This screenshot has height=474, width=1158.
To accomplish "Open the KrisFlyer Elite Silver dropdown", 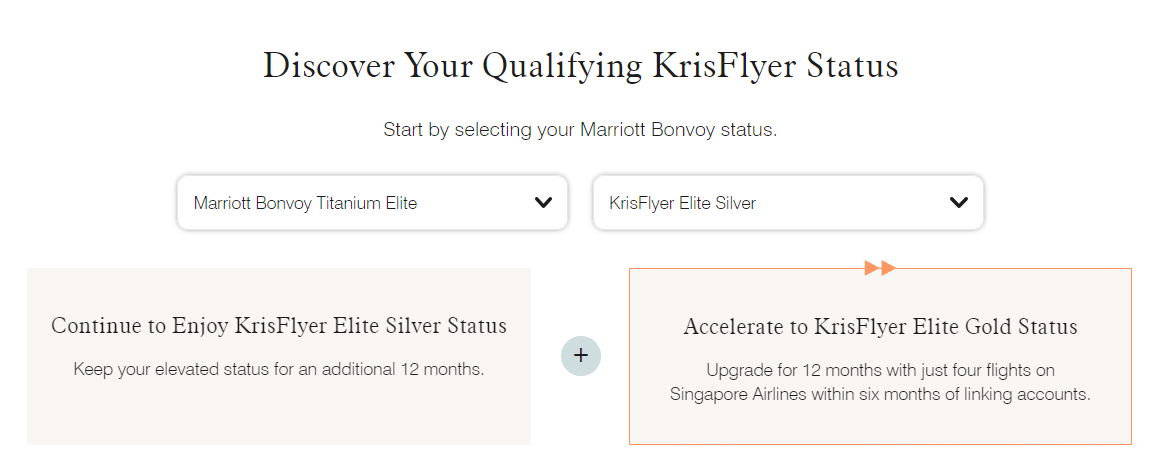I will pos(788,203).
